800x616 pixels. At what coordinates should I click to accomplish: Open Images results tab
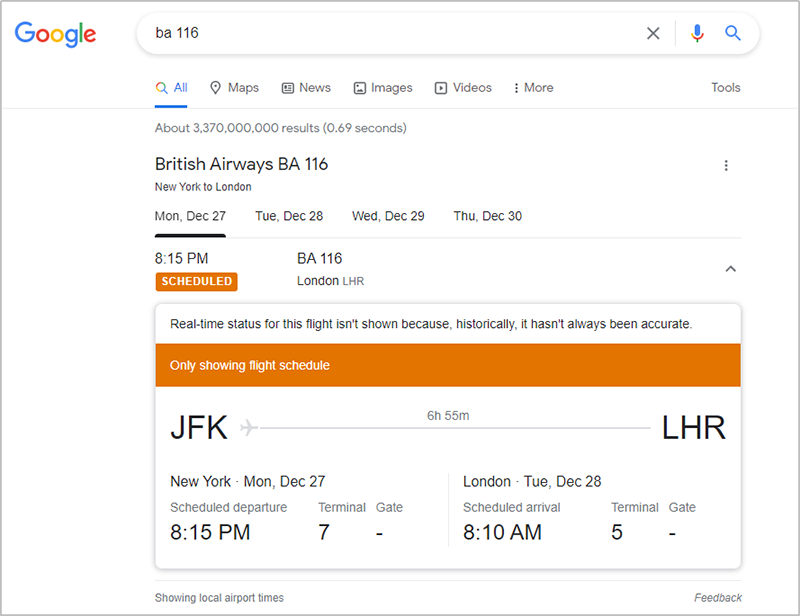[x=383, y=88]
